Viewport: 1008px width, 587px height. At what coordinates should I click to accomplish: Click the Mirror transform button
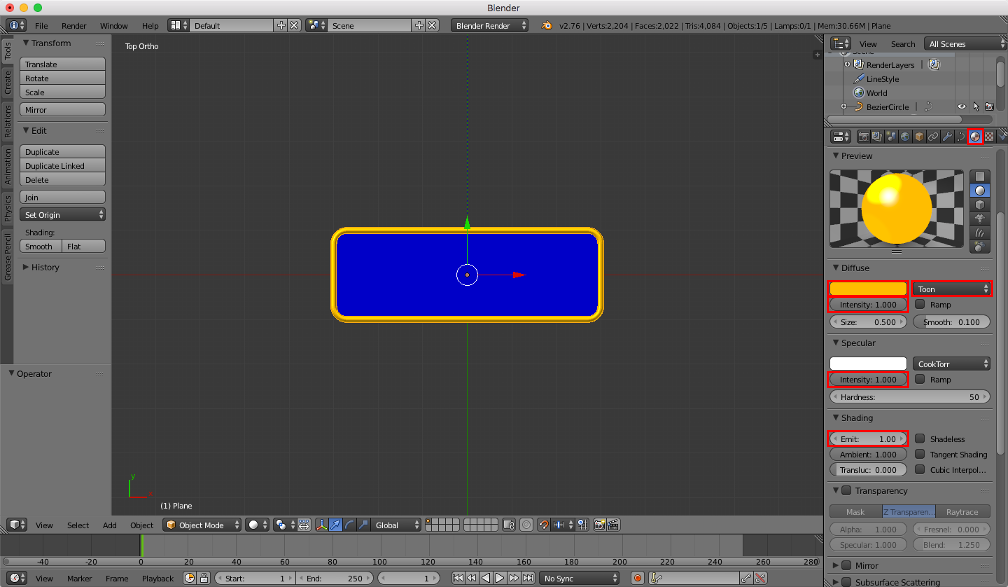[x=62, y=109]
